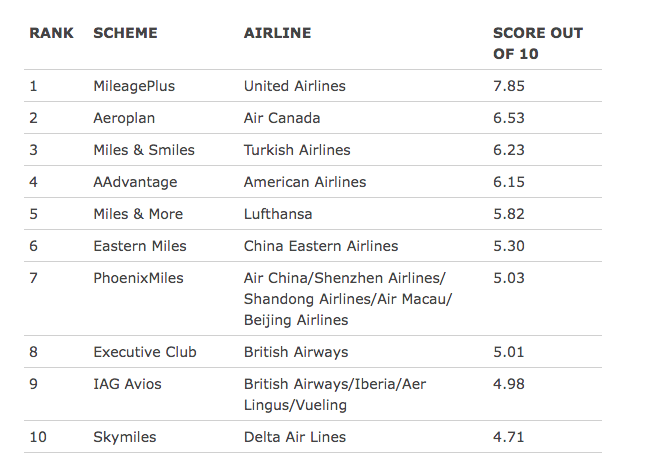Click the Air Canada airline cell
The image size is (661, 470).
[282, 118]
